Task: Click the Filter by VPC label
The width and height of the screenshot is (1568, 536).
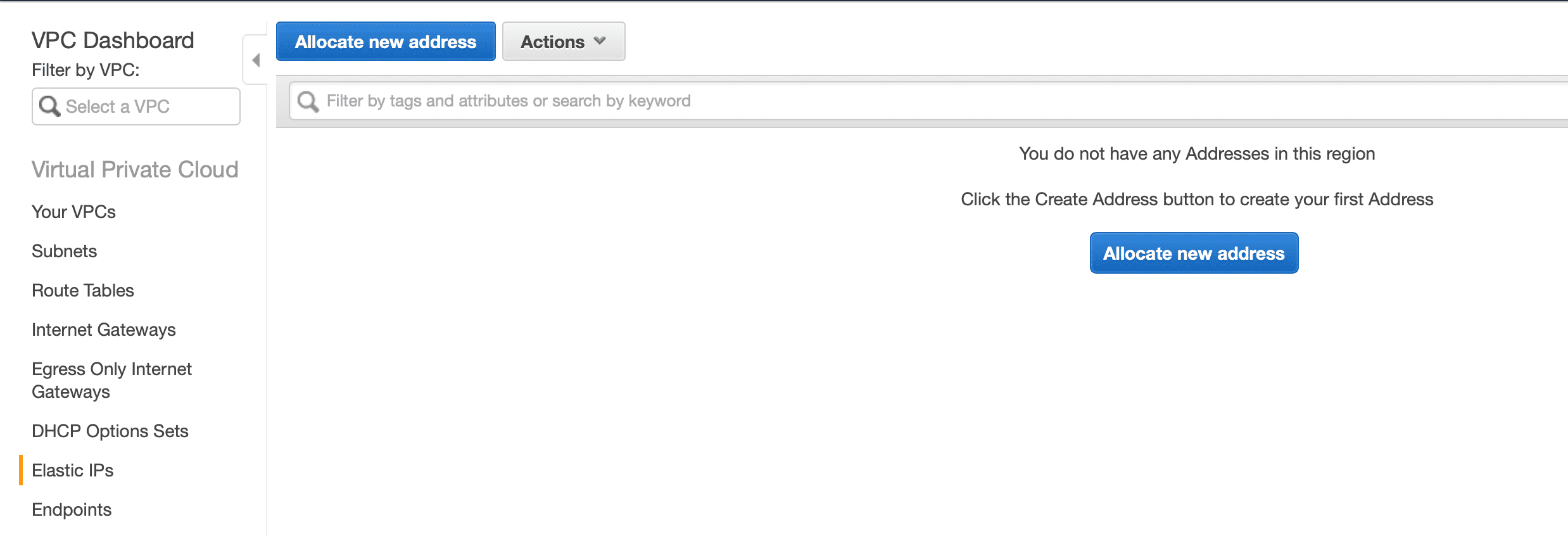Action: pyautogui.click(x=85, y=70)
